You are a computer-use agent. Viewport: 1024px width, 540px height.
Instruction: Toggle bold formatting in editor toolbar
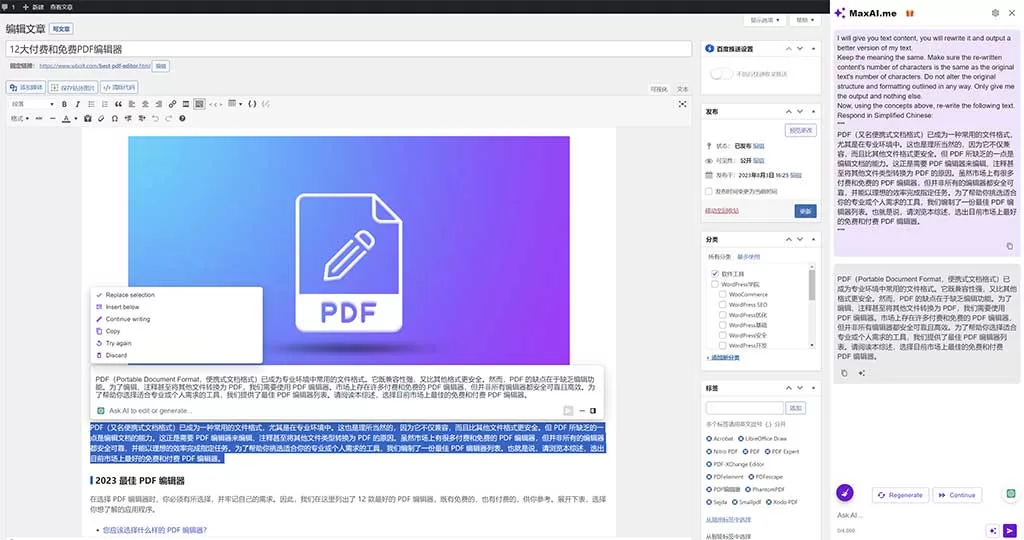(64, 104)
